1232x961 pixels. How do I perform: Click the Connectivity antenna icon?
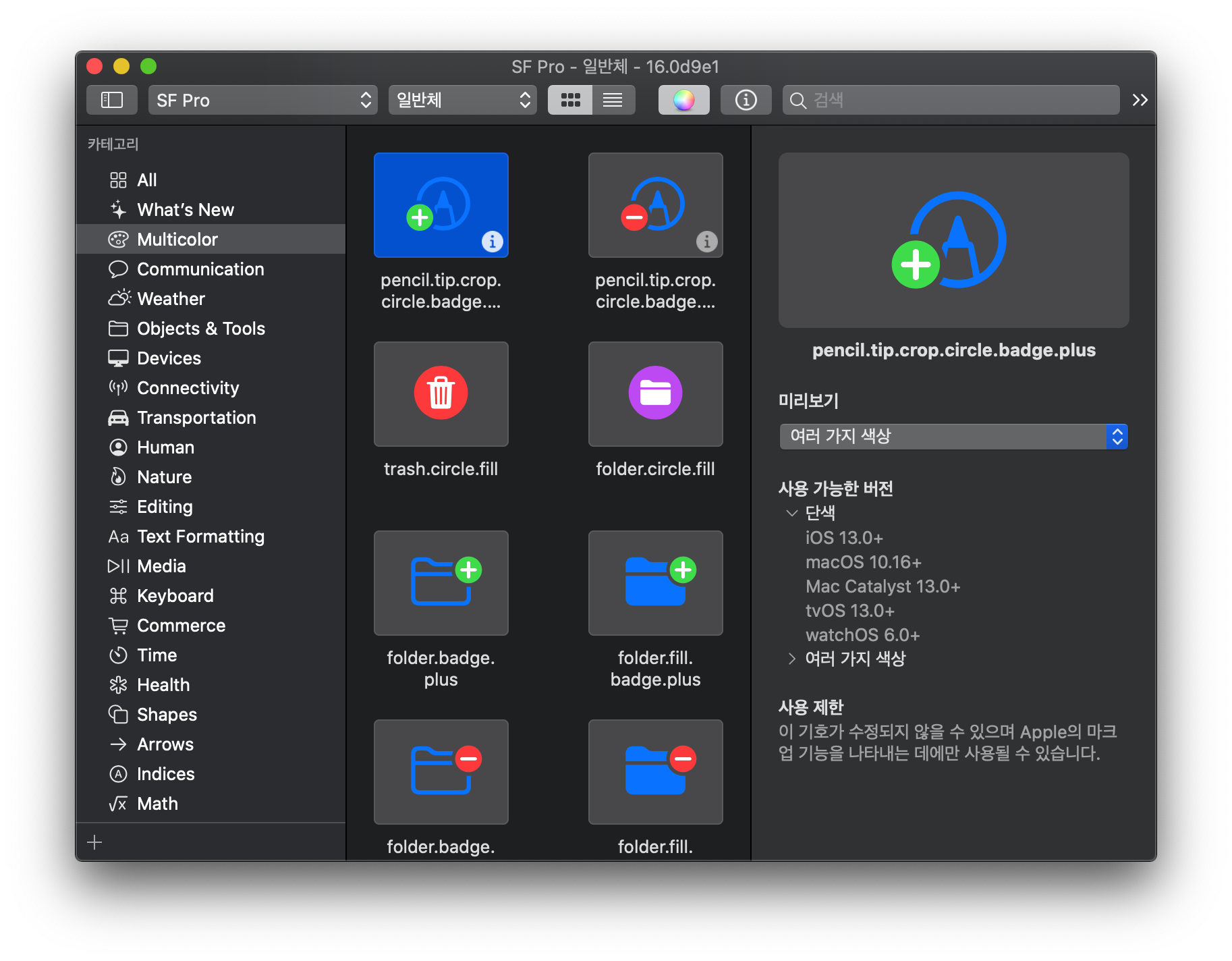118,388
